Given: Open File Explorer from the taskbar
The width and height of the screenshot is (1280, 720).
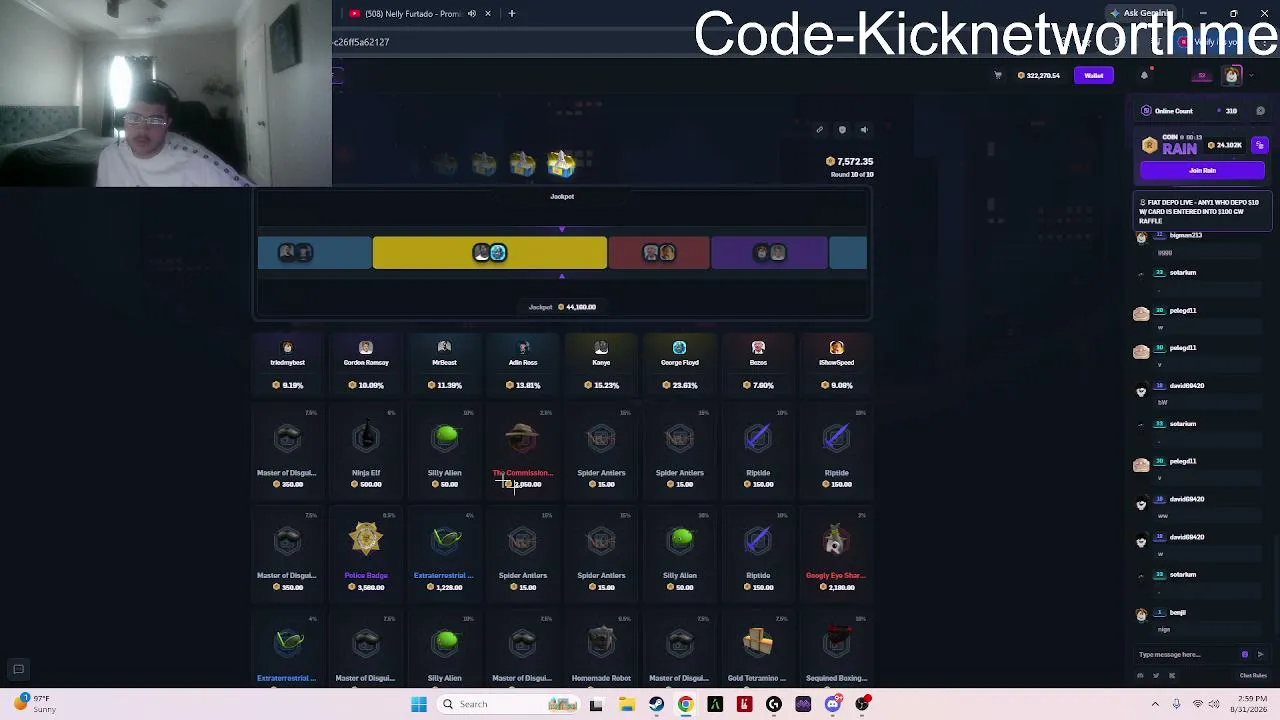Looking at the screenshot, I should [x=626, y=705].
